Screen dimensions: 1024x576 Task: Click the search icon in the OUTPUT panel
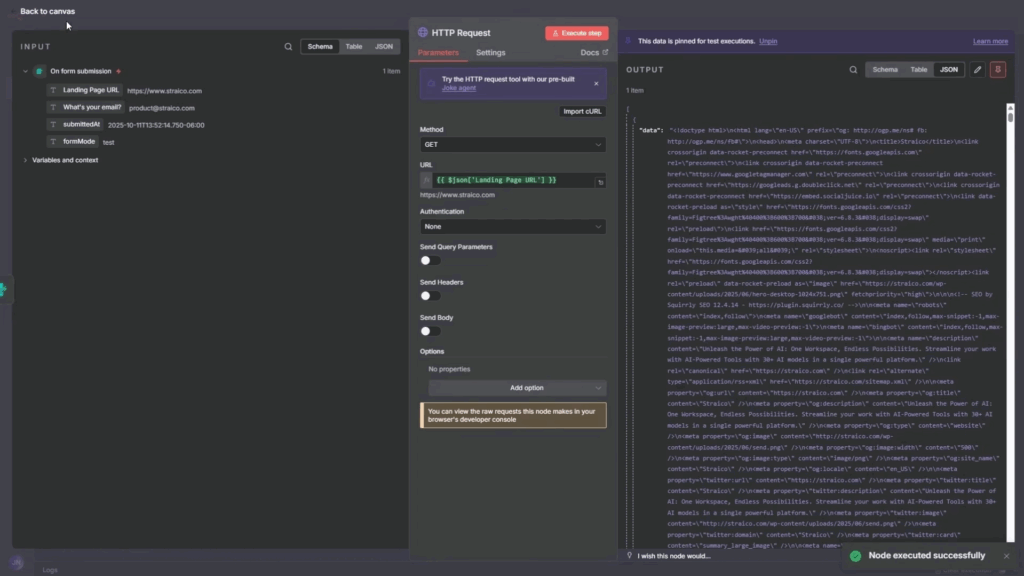click(x=853, y=70)
